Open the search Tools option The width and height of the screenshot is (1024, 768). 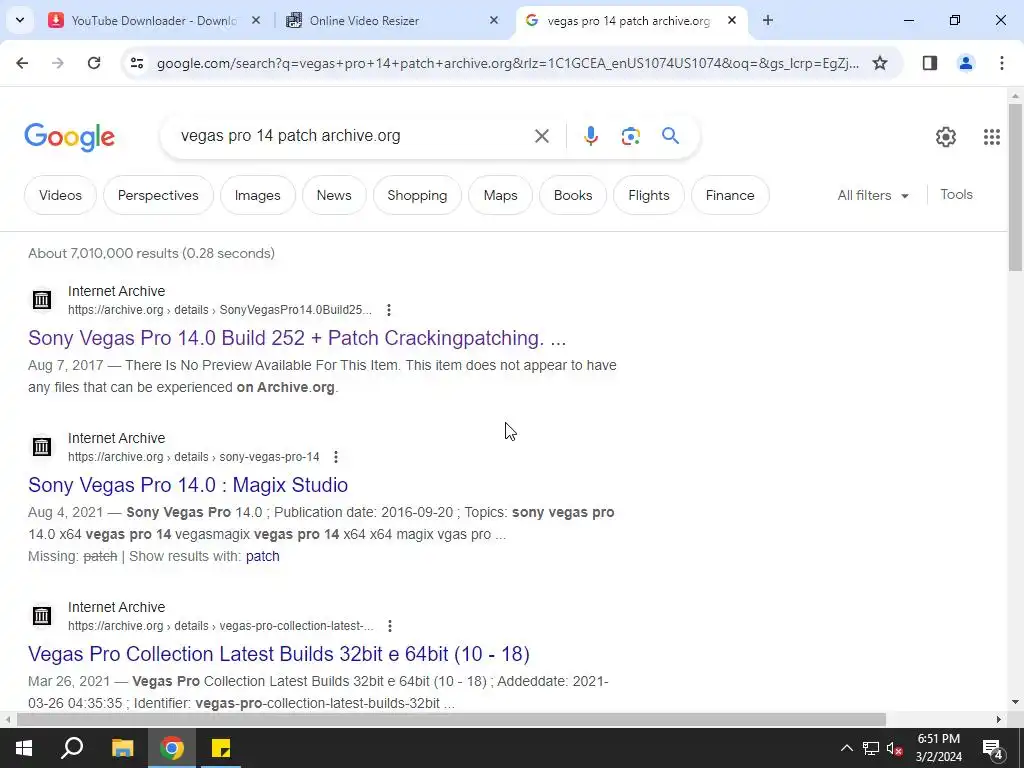click(x=956, y=195)
